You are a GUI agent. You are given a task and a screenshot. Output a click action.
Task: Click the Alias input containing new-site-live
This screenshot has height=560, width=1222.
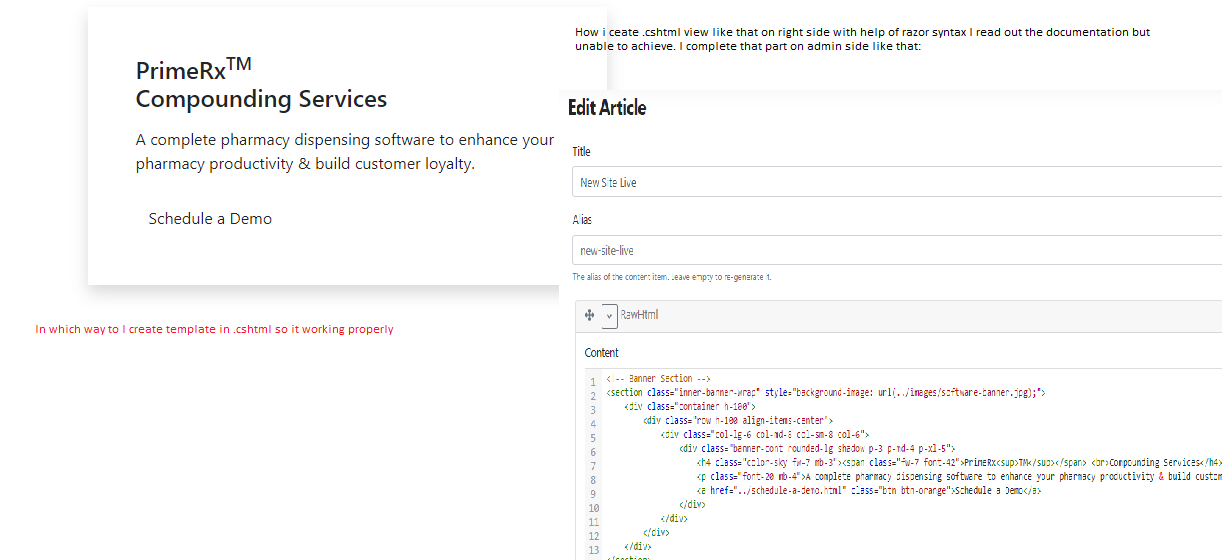tap(897, 250)
